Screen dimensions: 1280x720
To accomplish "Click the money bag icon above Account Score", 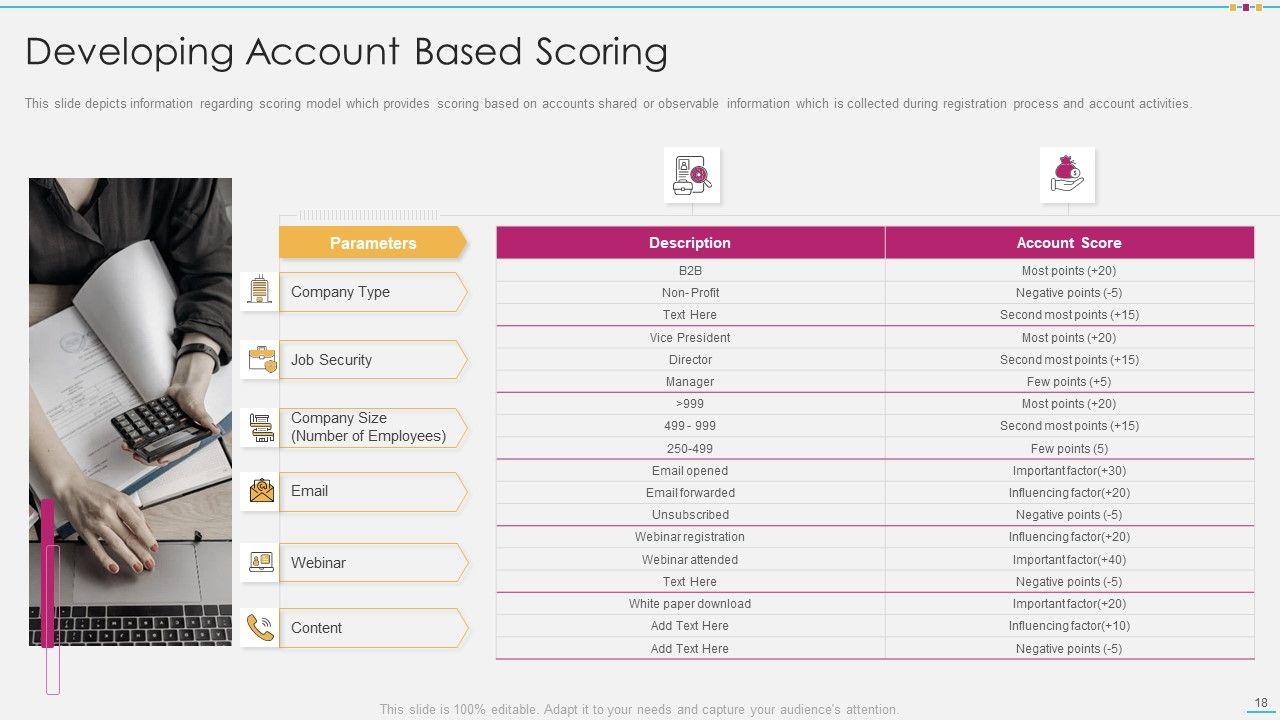I will click(1067, 175).
